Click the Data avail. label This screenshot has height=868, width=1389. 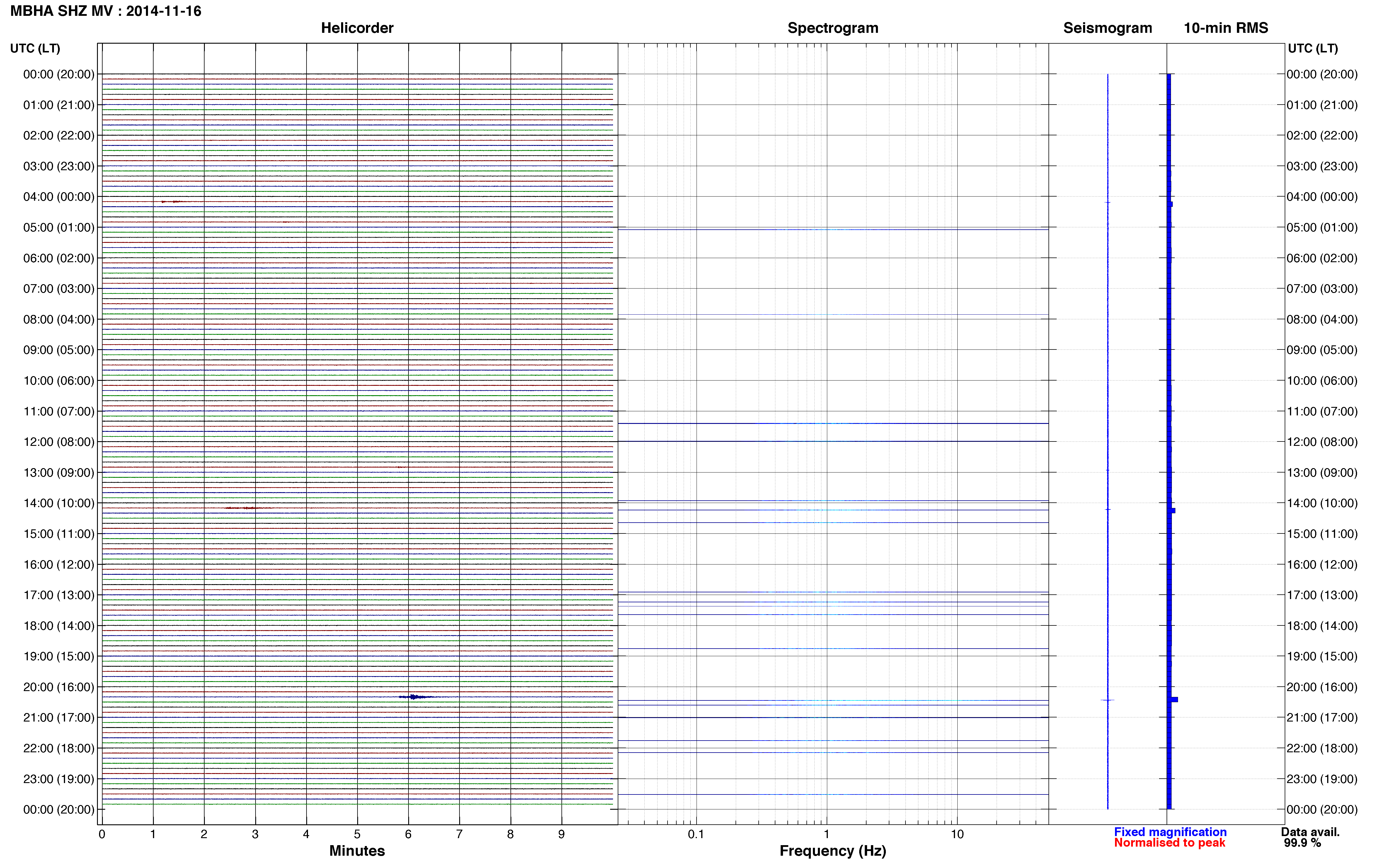1310,832
